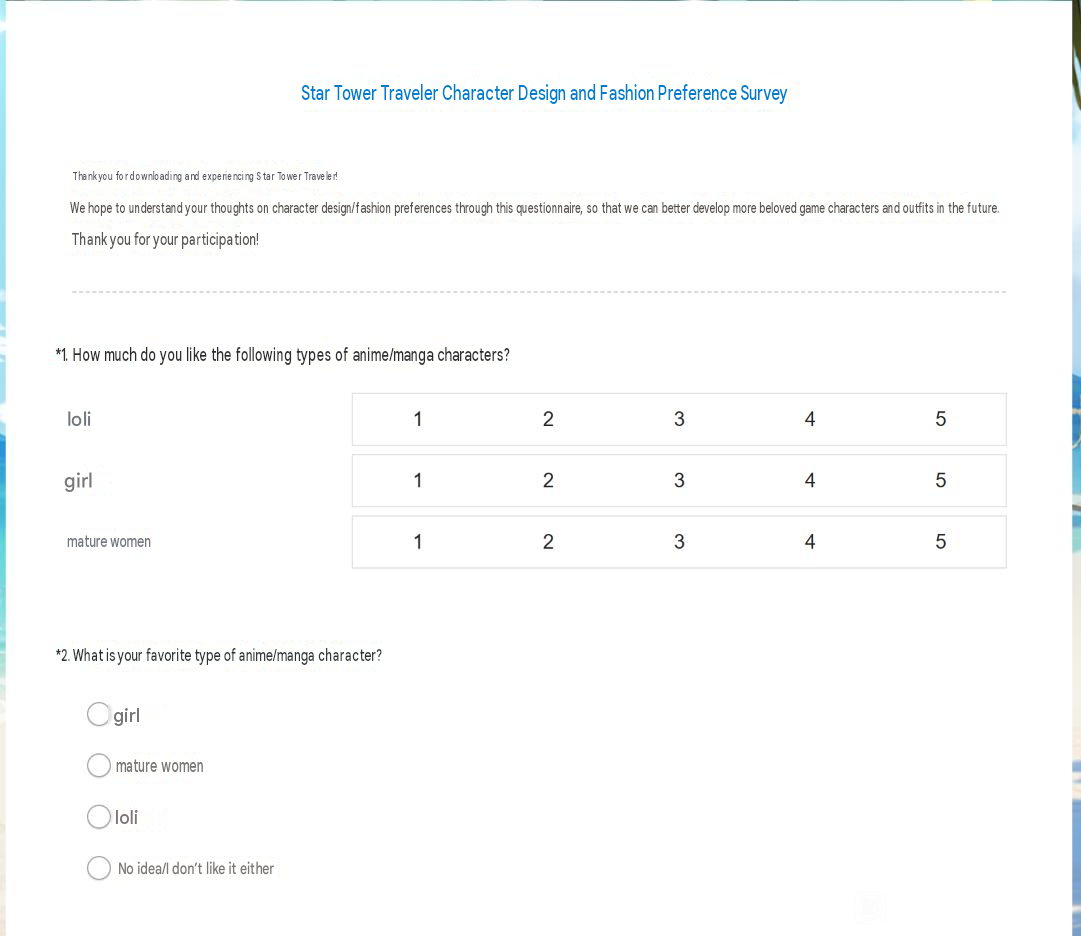Screen dimensions: 1081x936
Task: Give girl characters a rating of 4
Action: (810, 480)
